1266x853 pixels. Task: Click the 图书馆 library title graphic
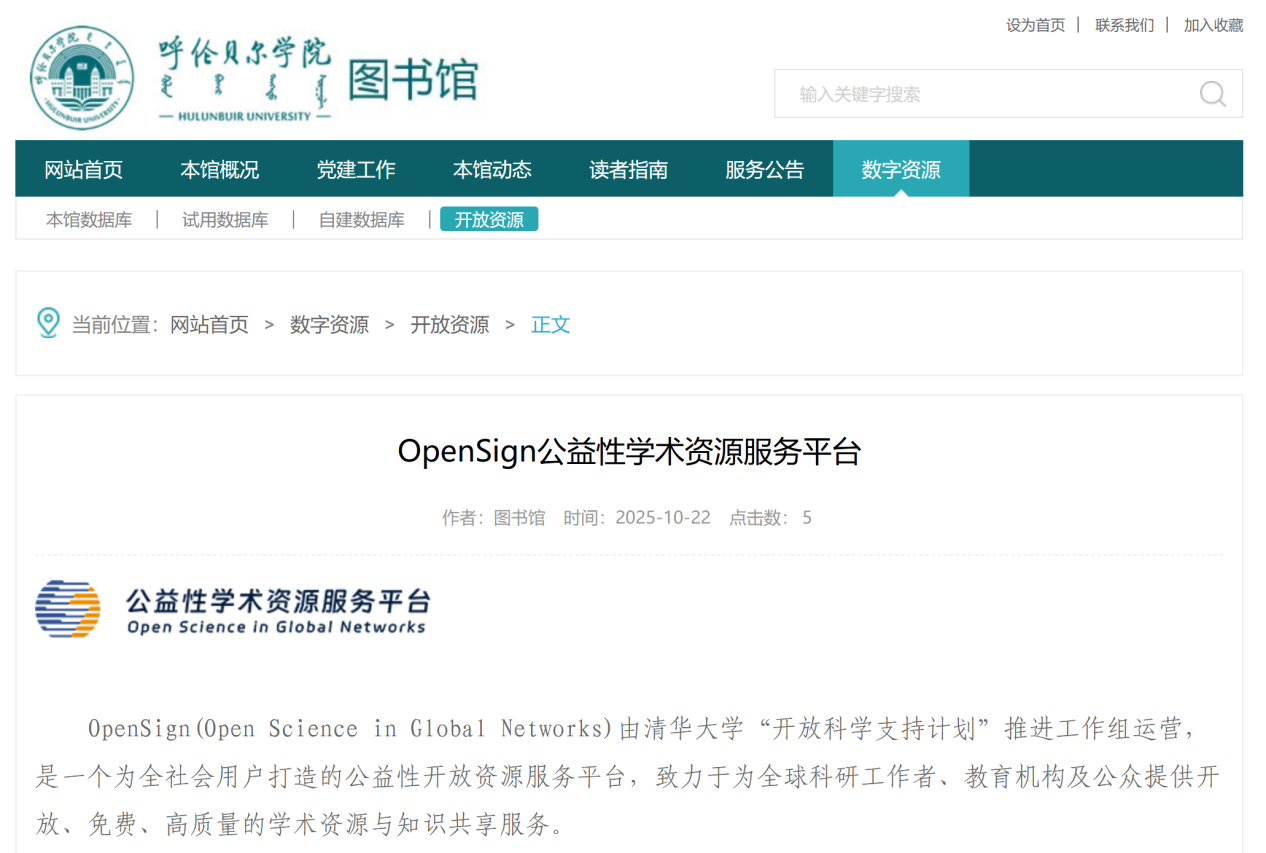point(413,79)
